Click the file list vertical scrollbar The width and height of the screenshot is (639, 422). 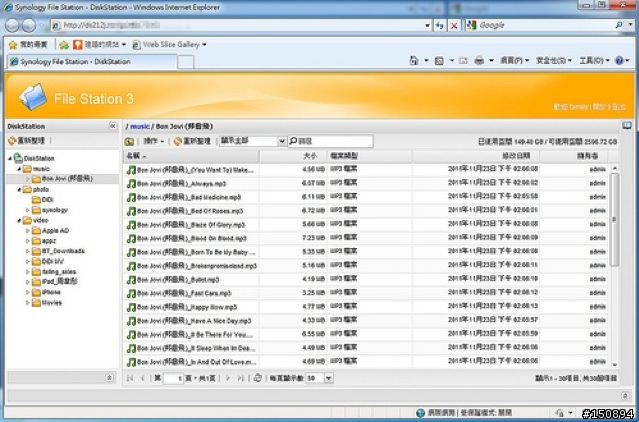pyautogui.click(x=614, y=220)
